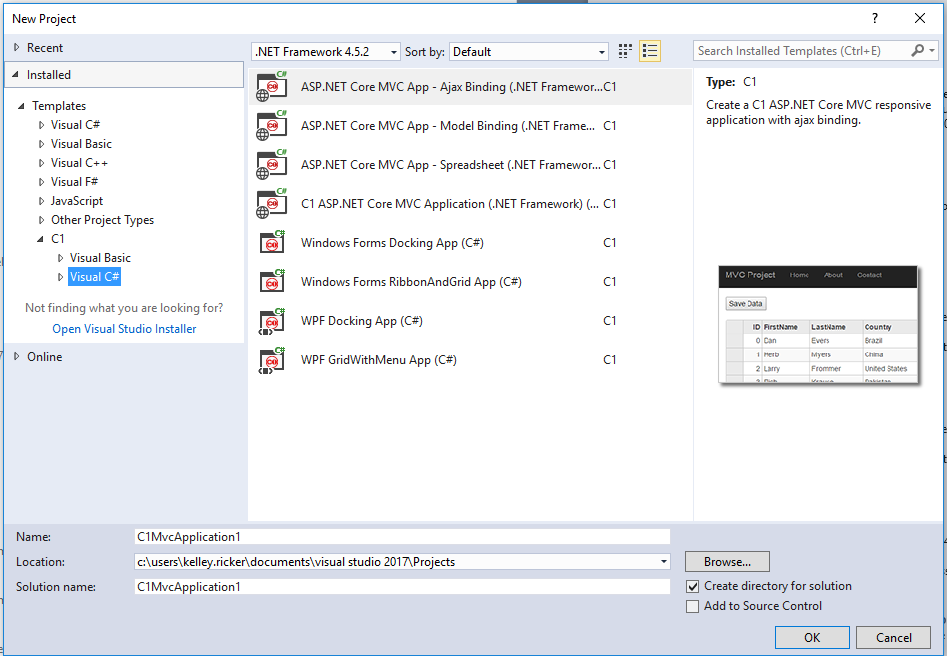This screenshot has height=656, width=947.
Task: Click the OK button
Action: coord(812,638)
